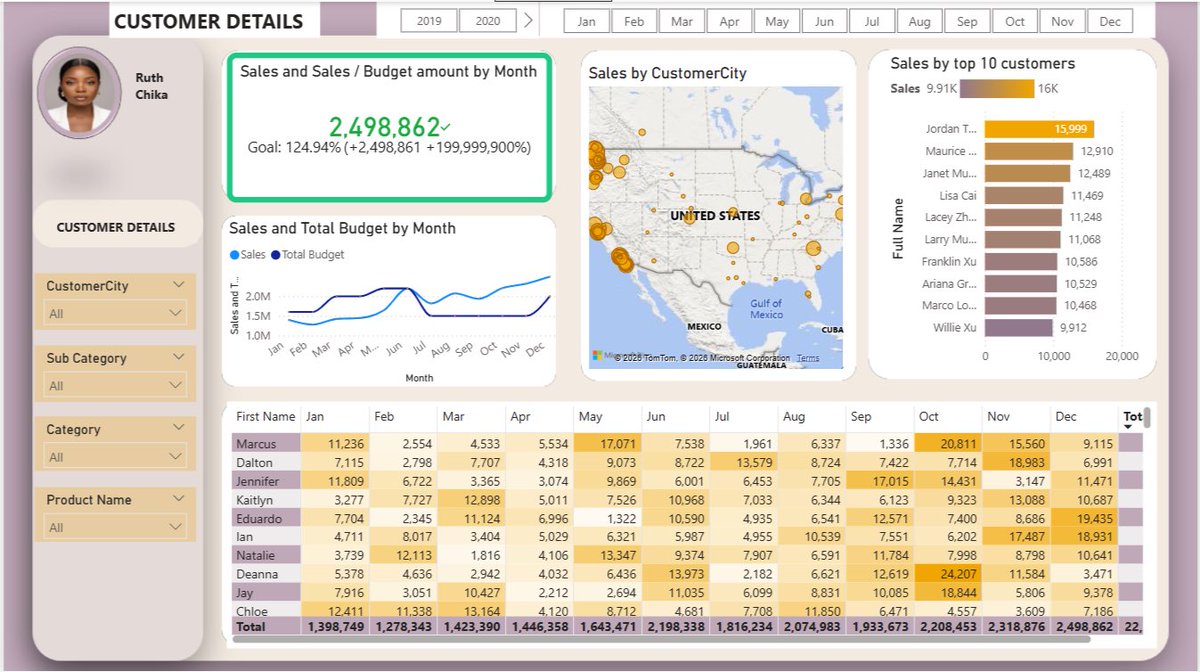Click the Microsoft logo on the sales map
The height and width of the screenshot is (672, 1200).
click(596, 353)
